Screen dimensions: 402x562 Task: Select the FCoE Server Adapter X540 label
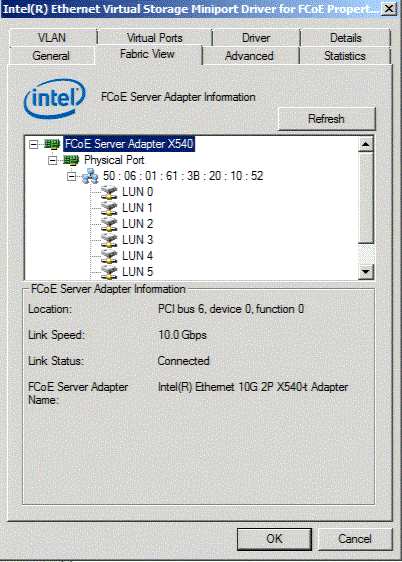click(x=129, y=144)
